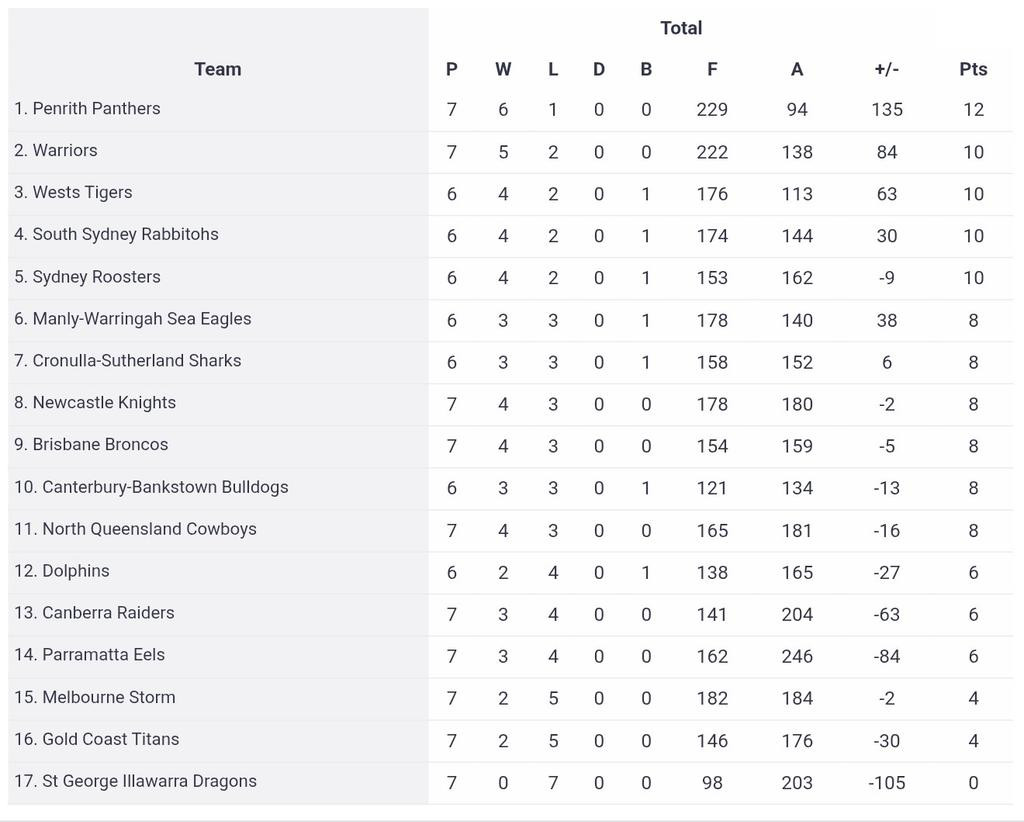Sort by the Team column header
The height and width of the screenshot is (822, 1024).
tap(217, 69)
